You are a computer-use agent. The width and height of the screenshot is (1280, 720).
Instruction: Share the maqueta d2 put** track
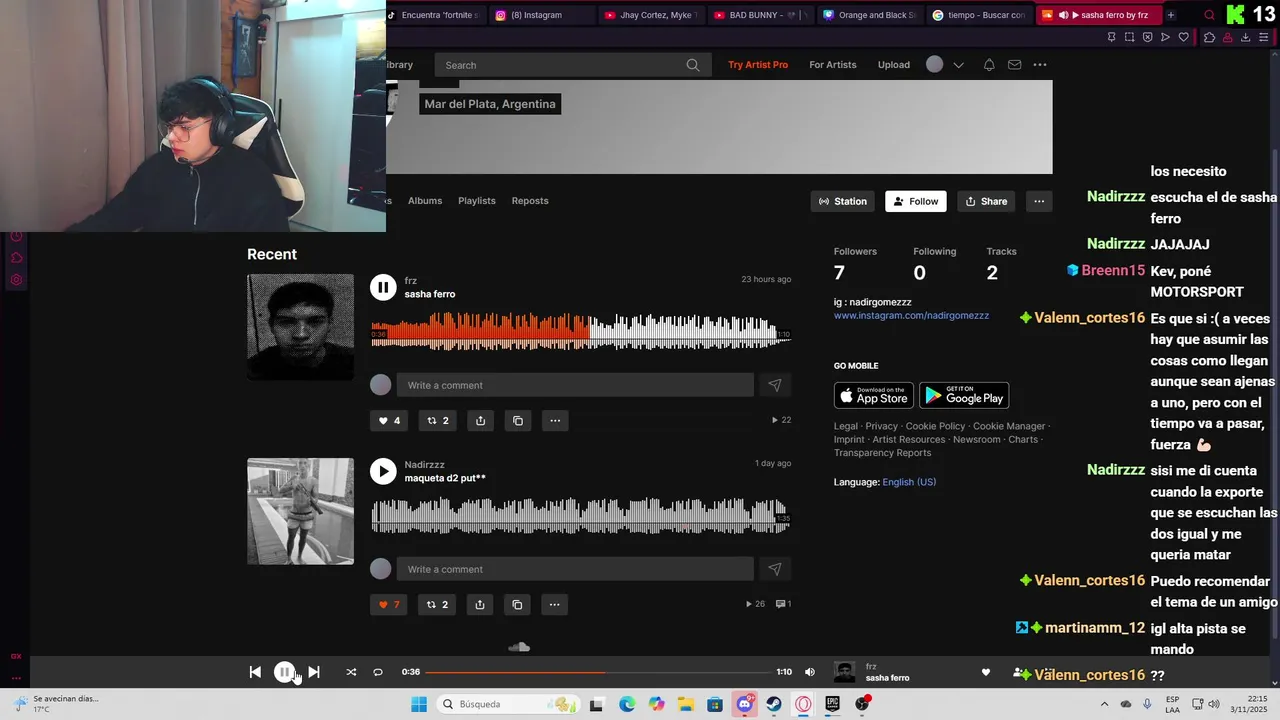coord(481,605)
